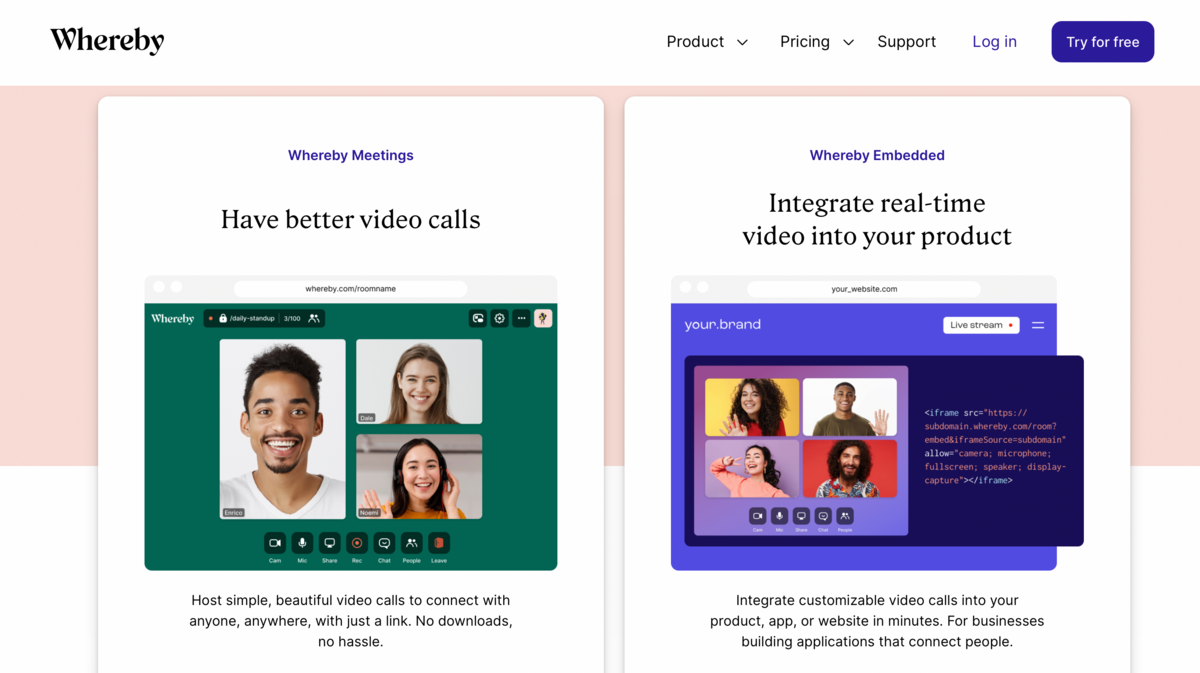Screen dimensions: 1200x673
Task: Click the participants icon next to 3/100
Action: point(314,318)
